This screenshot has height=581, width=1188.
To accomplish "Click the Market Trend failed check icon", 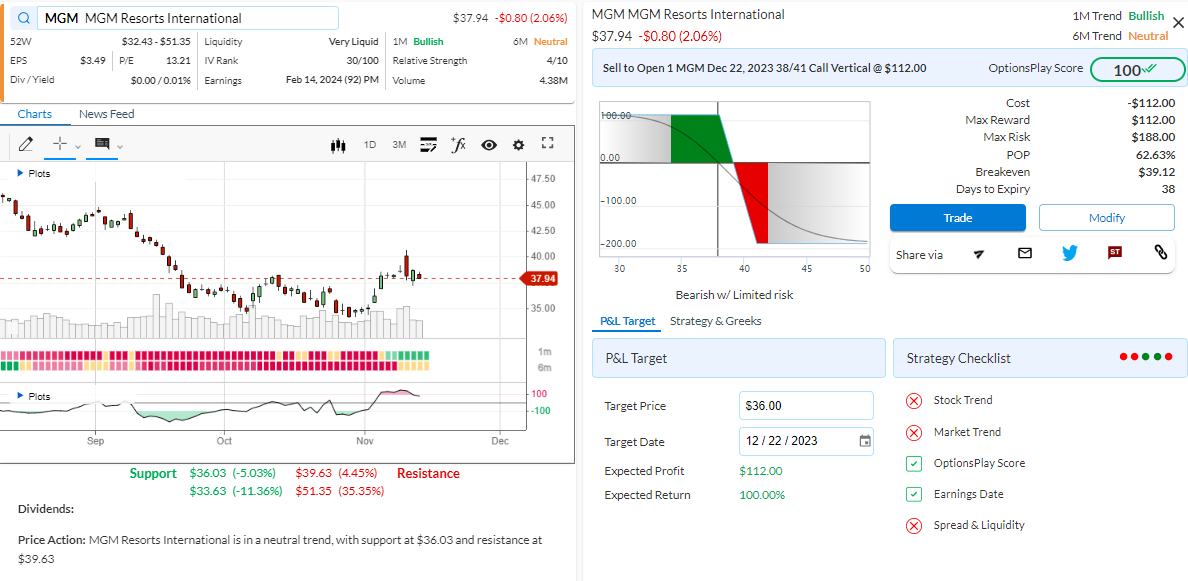I will click(914, 433).
